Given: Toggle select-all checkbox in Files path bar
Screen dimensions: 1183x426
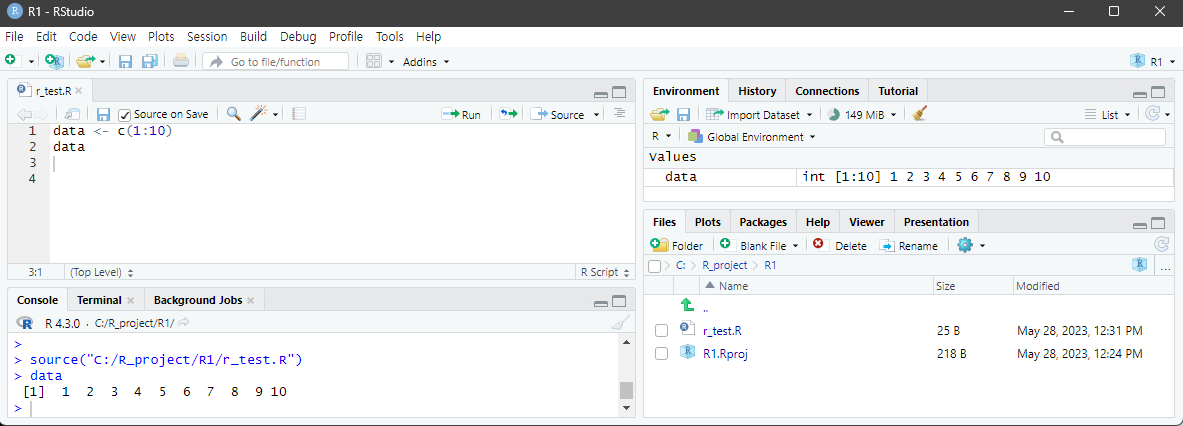Looking at the screenshot, I should pyautogui.click(x=655, y=265).
